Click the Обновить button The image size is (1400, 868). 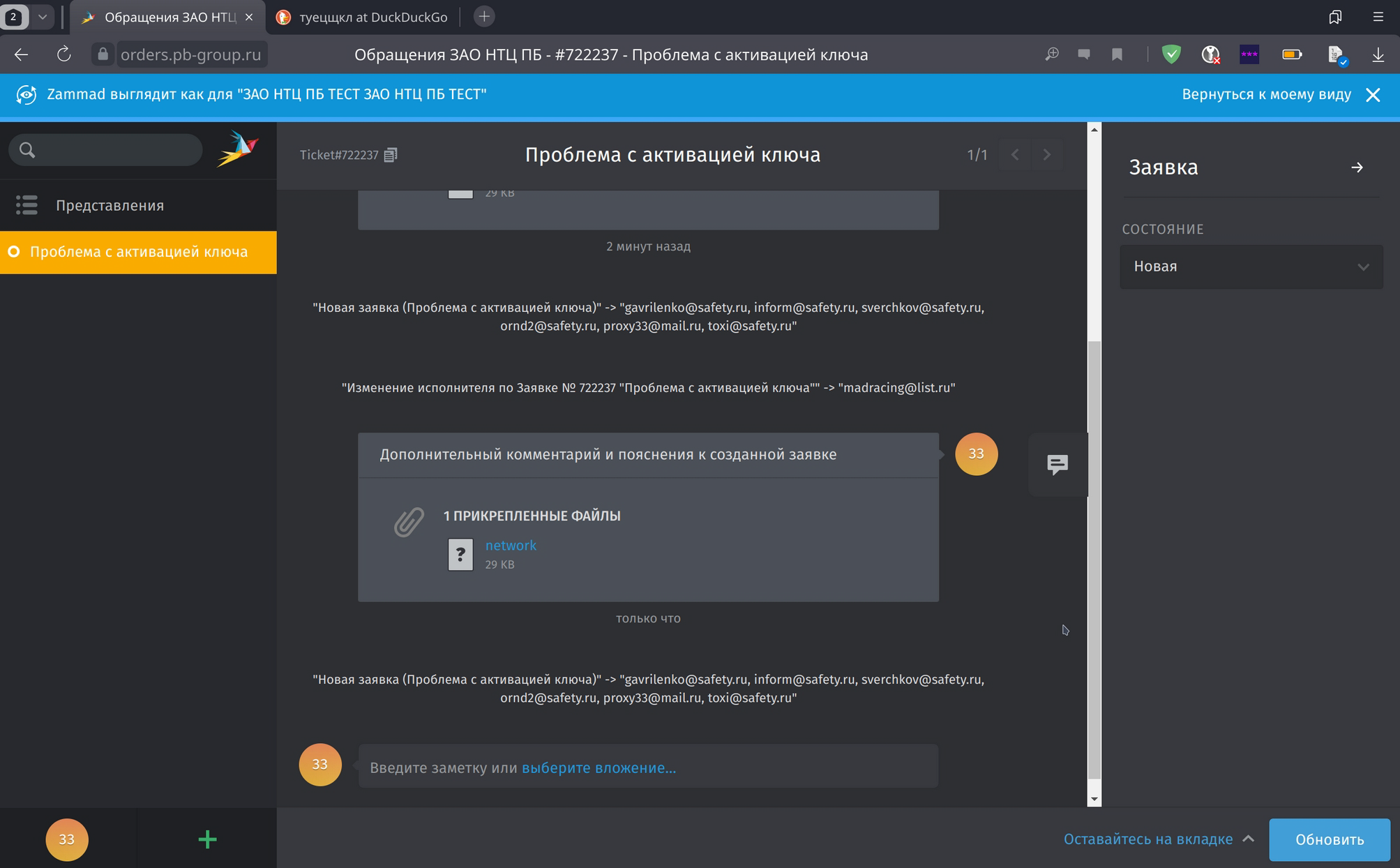click(1329, 839)
